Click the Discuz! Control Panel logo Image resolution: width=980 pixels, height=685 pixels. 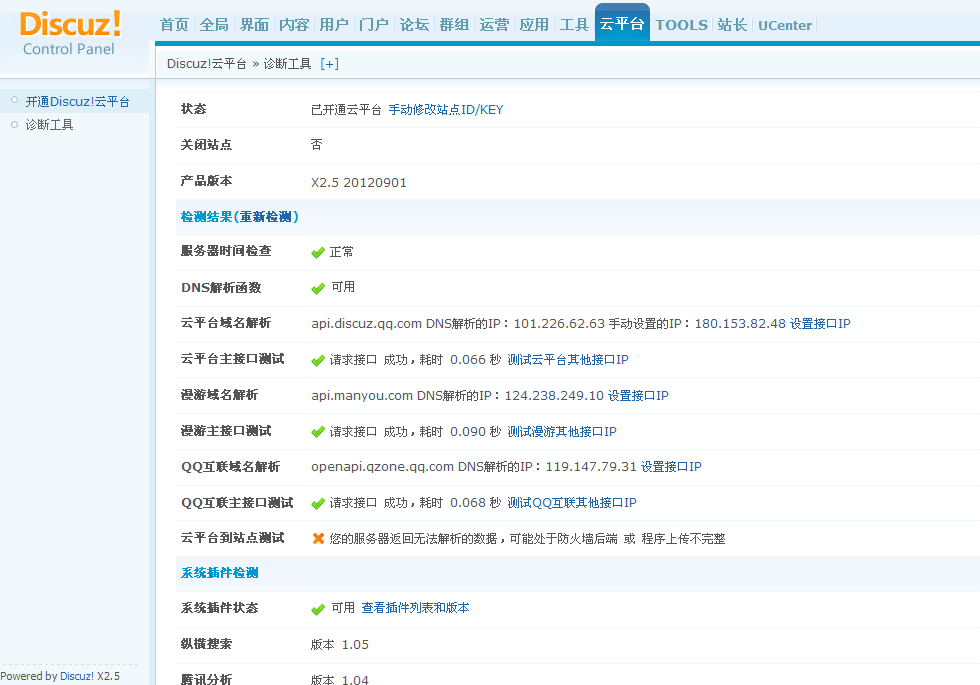tap(70, 34)
